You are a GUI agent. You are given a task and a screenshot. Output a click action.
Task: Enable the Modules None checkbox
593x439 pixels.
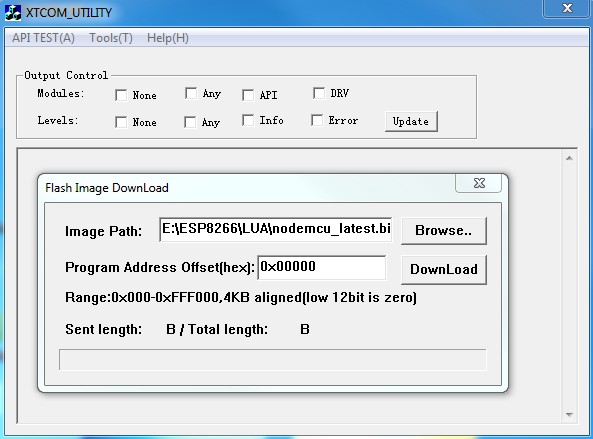(x=121, y=95)
